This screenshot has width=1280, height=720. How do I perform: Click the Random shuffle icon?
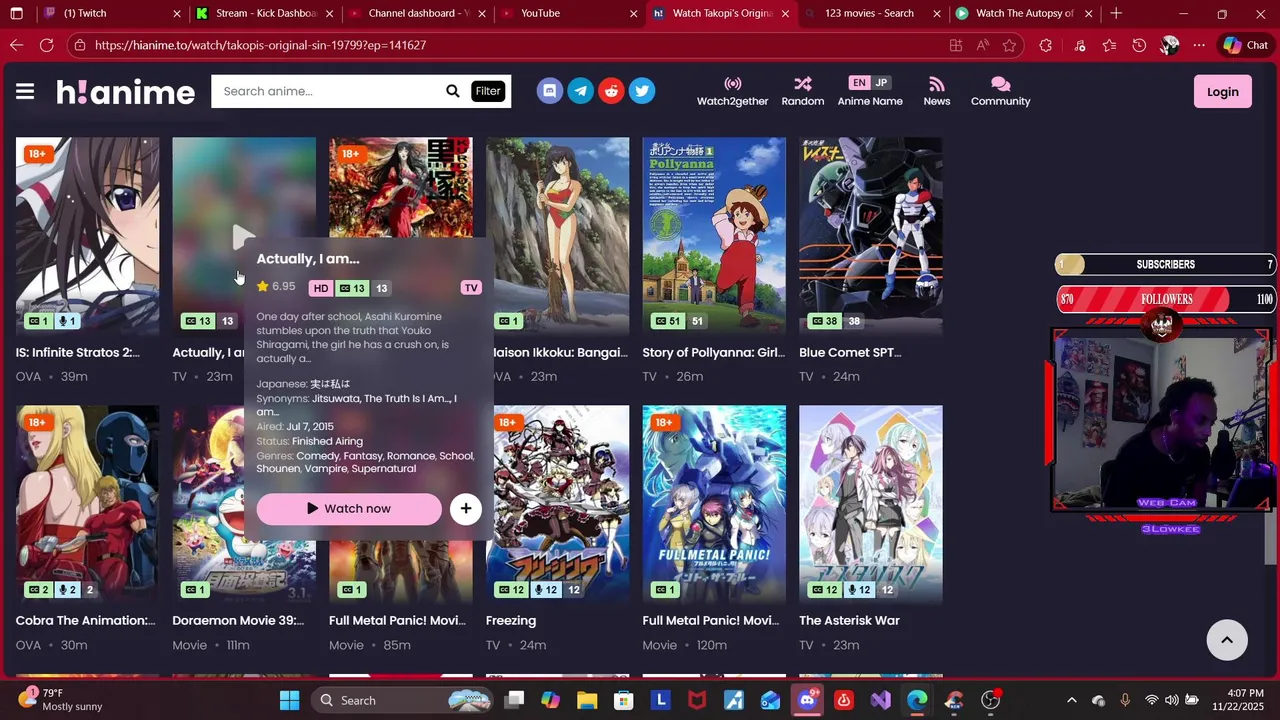803,84
